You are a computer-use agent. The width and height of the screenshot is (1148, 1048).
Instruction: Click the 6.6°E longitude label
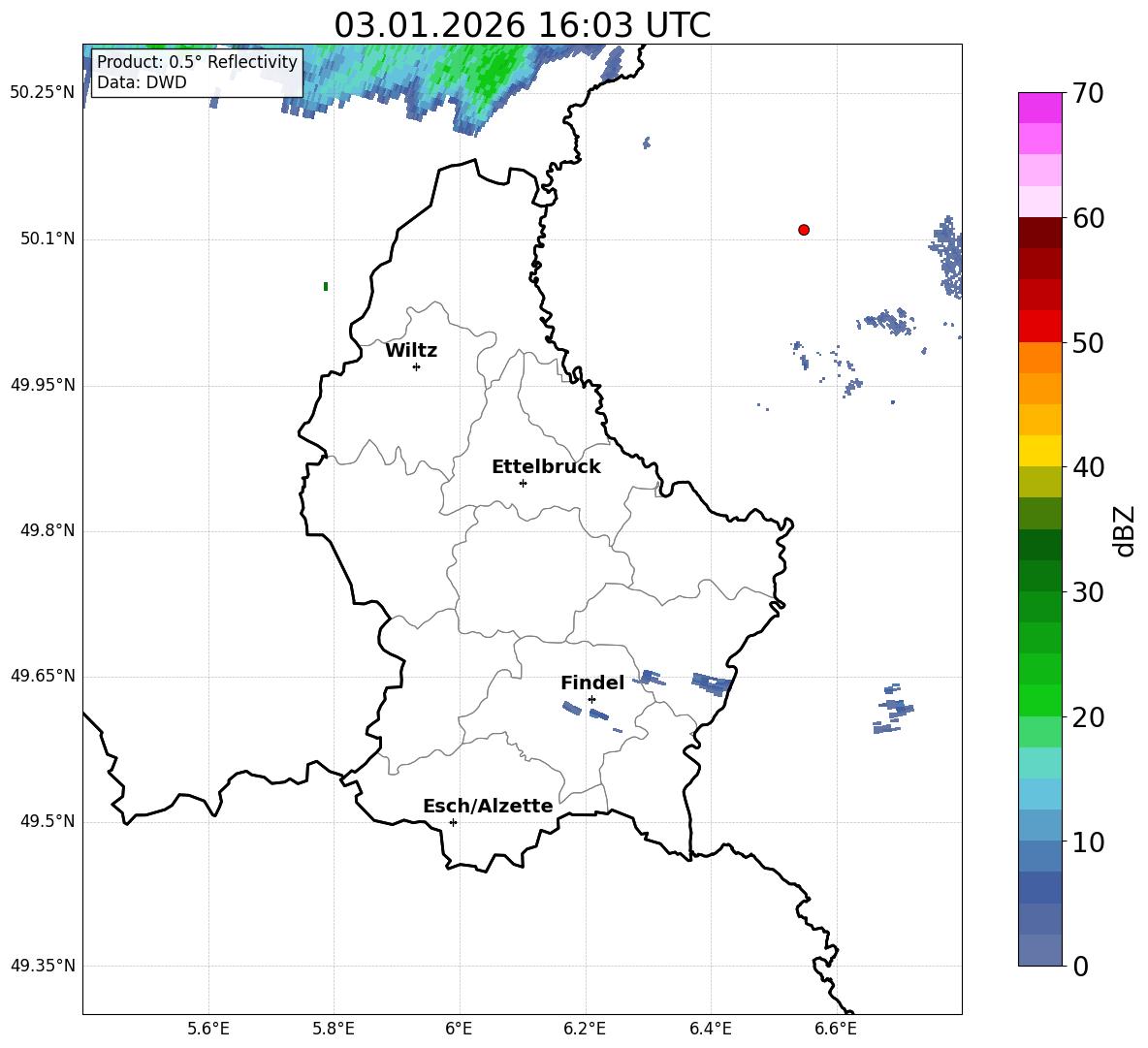click(836, 1029)
